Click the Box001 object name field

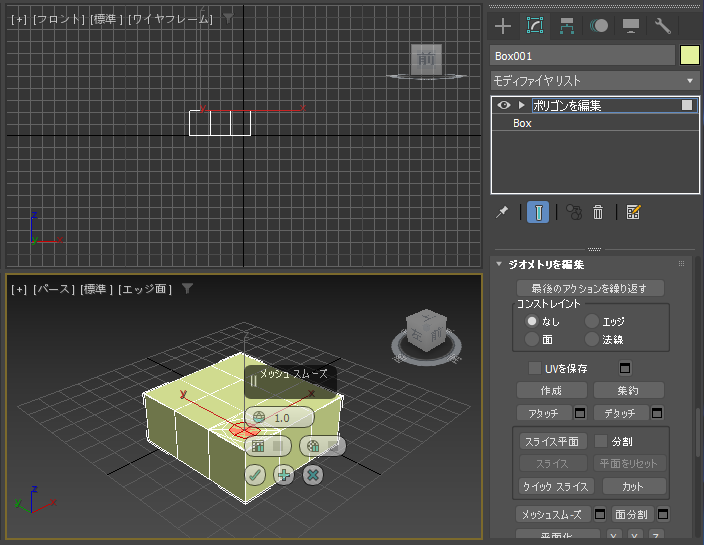pos(582,56)
